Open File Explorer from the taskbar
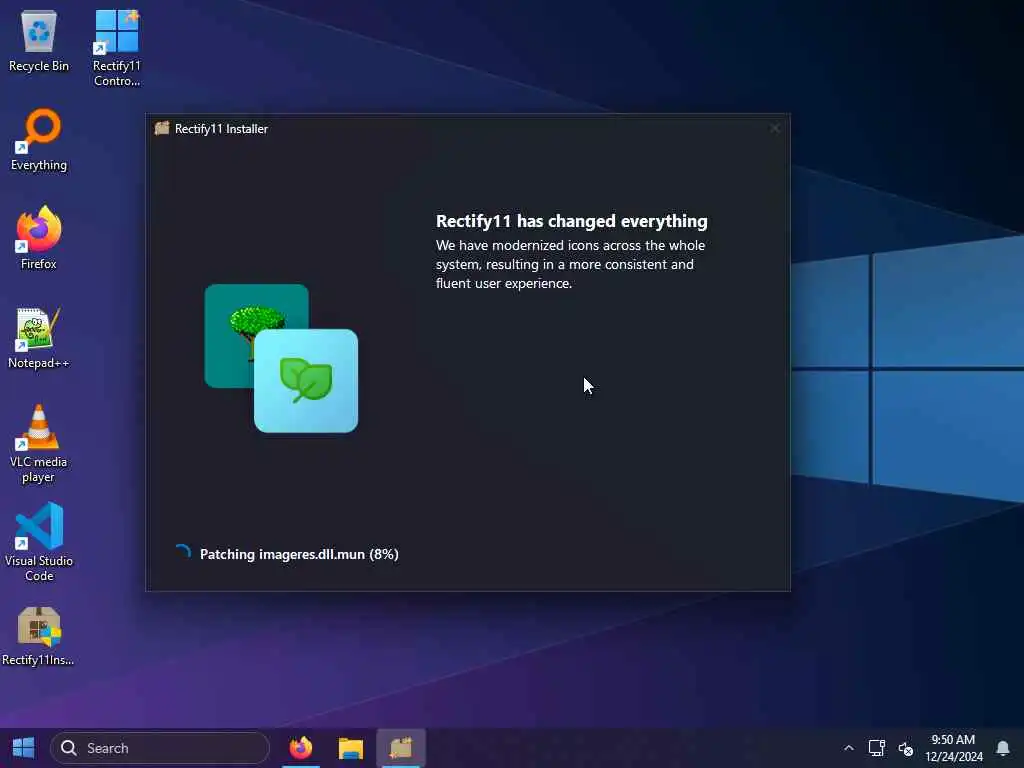This screenshot has width=1024, height=768. pos(351,748)
